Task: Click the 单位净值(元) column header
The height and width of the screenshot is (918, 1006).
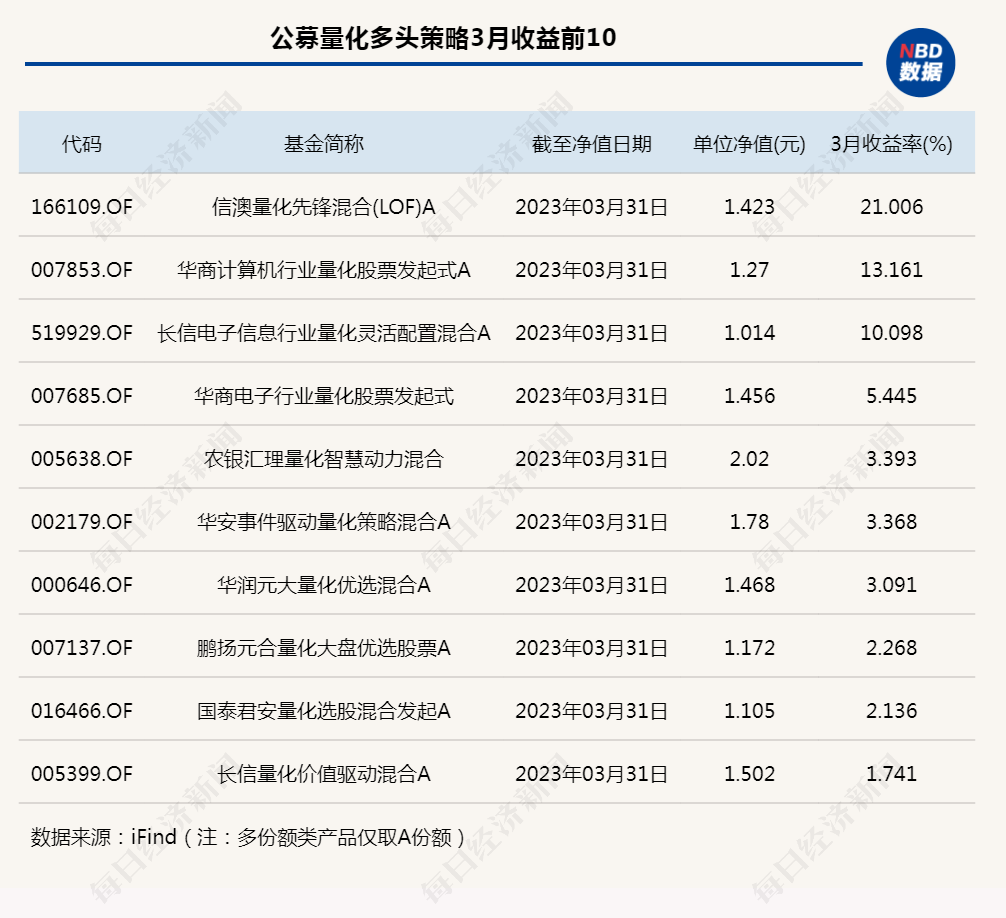Action: point(749,144)
